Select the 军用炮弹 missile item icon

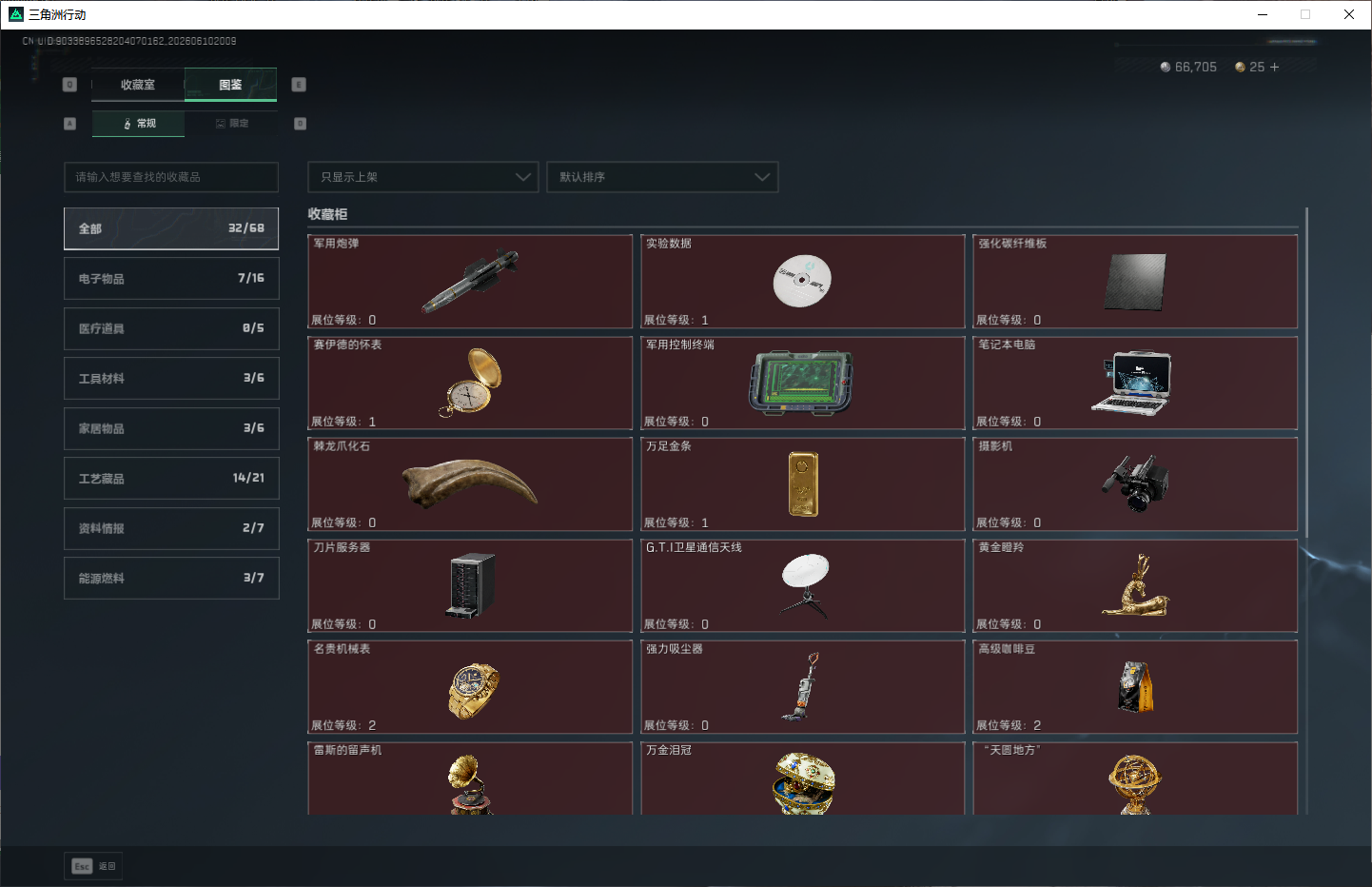pos(471,282)
